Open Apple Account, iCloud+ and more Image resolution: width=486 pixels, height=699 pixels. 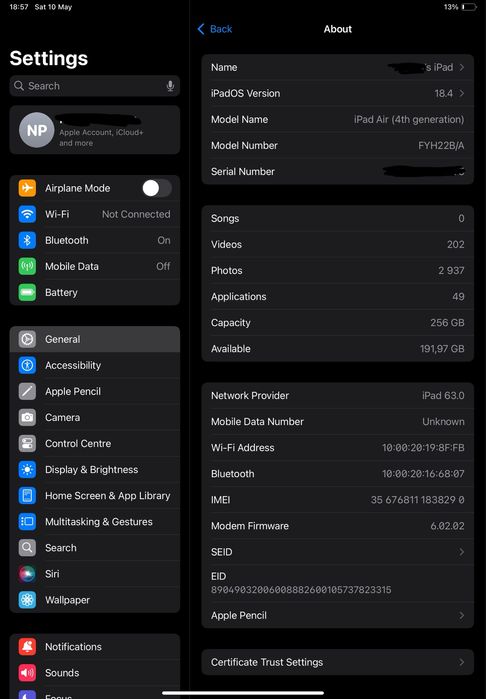coord(95,130)
